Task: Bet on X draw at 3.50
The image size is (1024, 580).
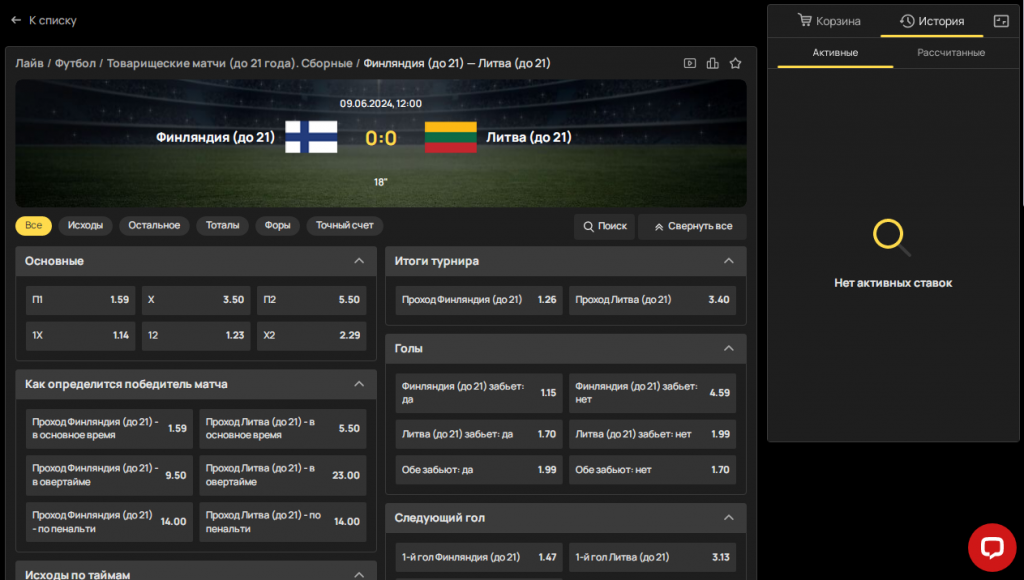Action: click(196, 300)
